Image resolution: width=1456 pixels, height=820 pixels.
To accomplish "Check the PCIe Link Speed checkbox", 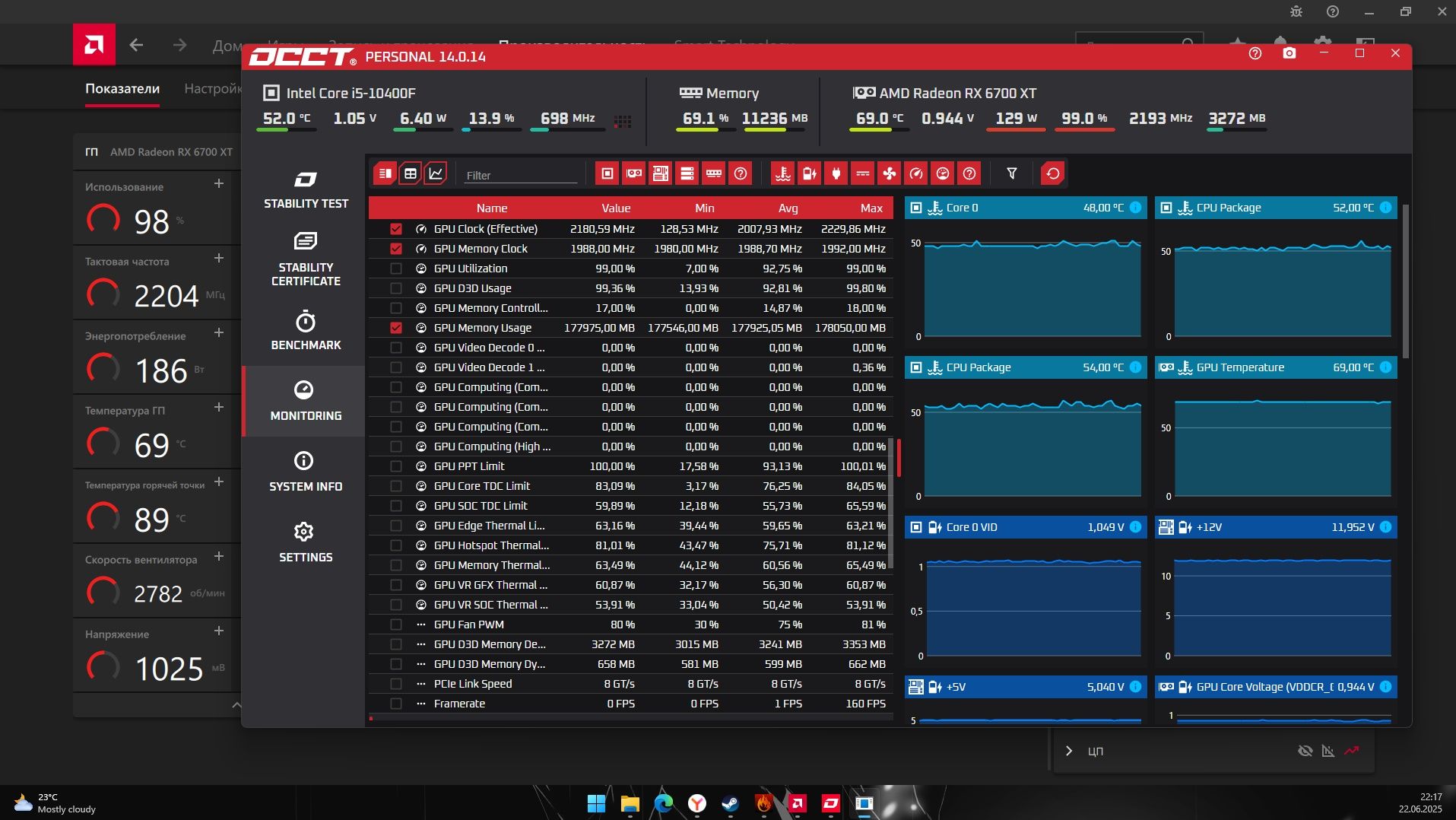I will [x=395, y=684].
